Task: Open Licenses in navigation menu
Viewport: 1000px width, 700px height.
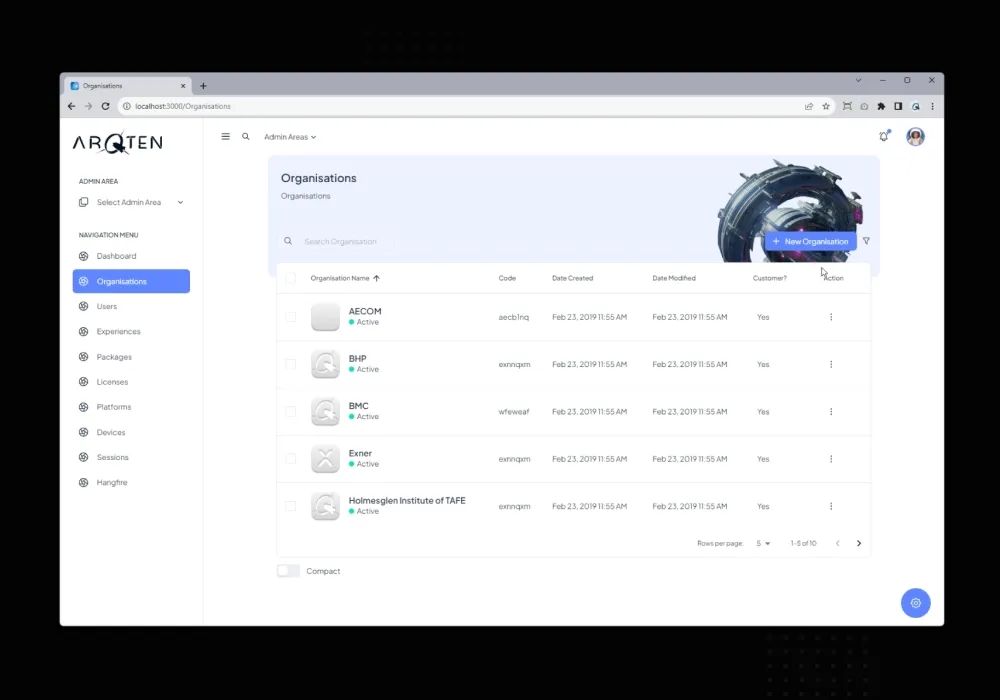Action: coord(131,382)
